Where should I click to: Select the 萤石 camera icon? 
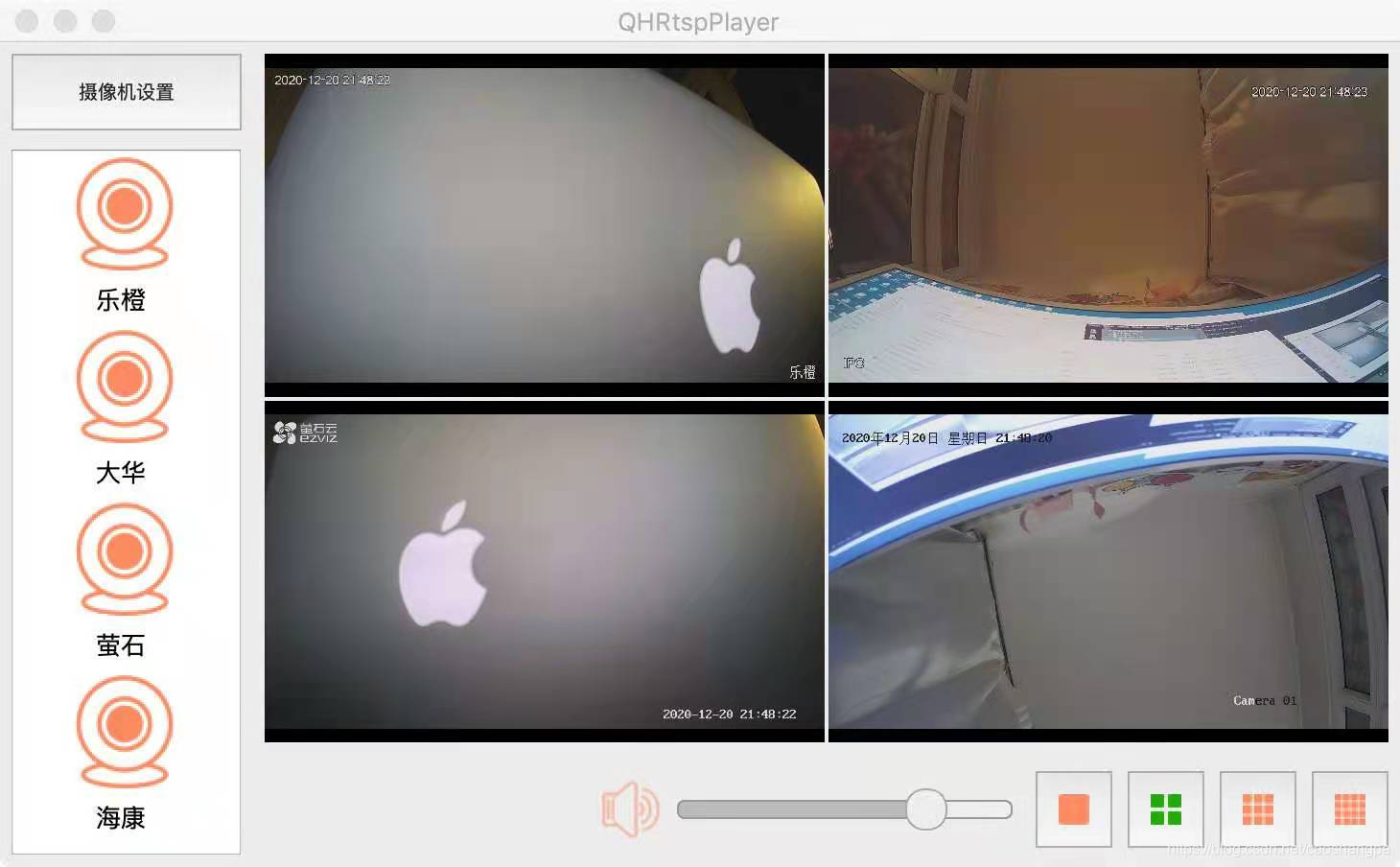pos(125,558)
